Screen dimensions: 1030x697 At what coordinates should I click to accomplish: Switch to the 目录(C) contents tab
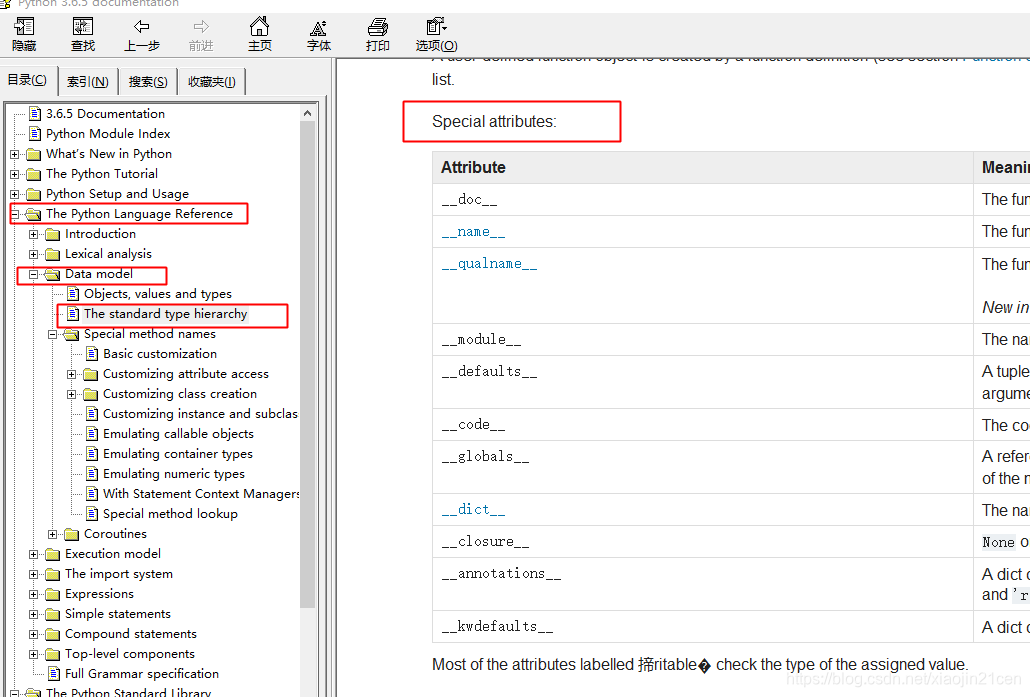pos(28,80)
